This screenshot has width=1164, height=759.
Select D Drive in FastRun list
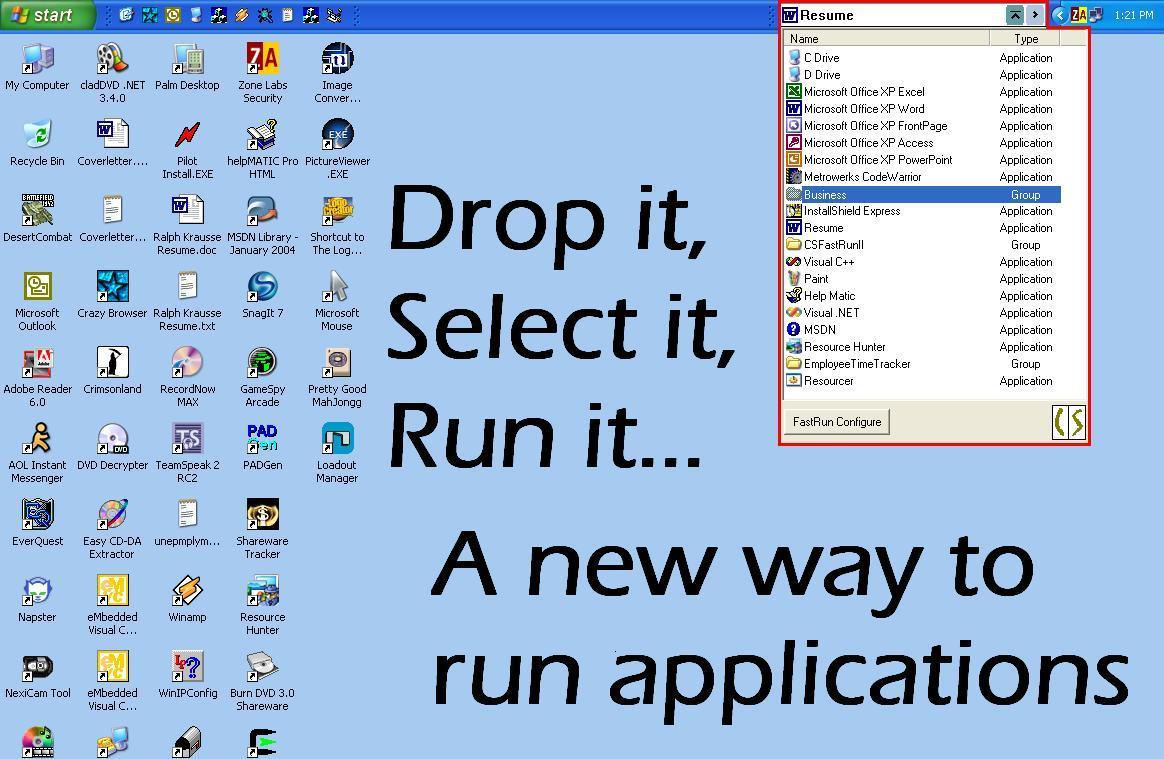point(923,75)
